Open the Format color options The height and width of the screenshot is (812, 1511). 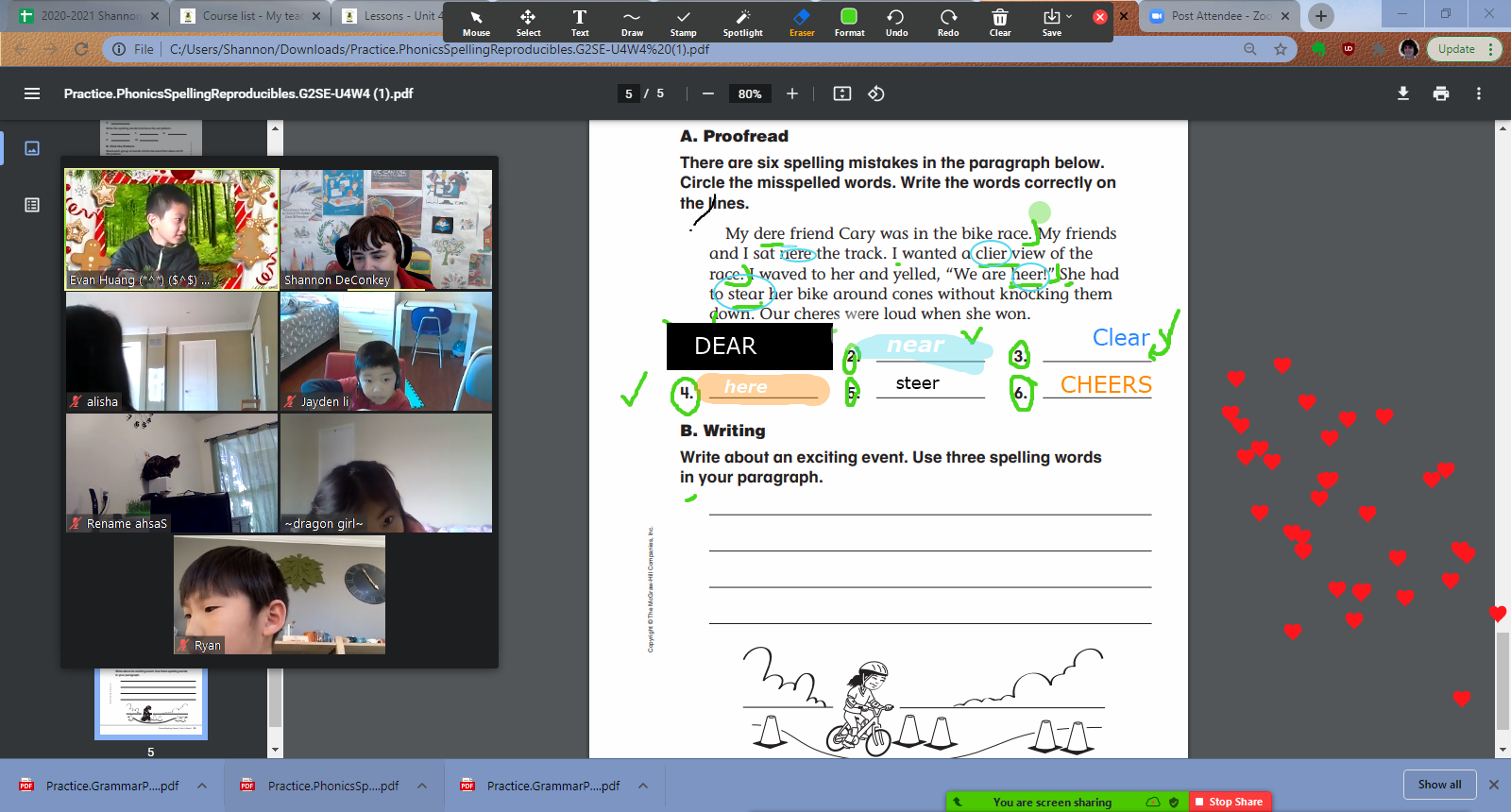(x=849, y=23)
